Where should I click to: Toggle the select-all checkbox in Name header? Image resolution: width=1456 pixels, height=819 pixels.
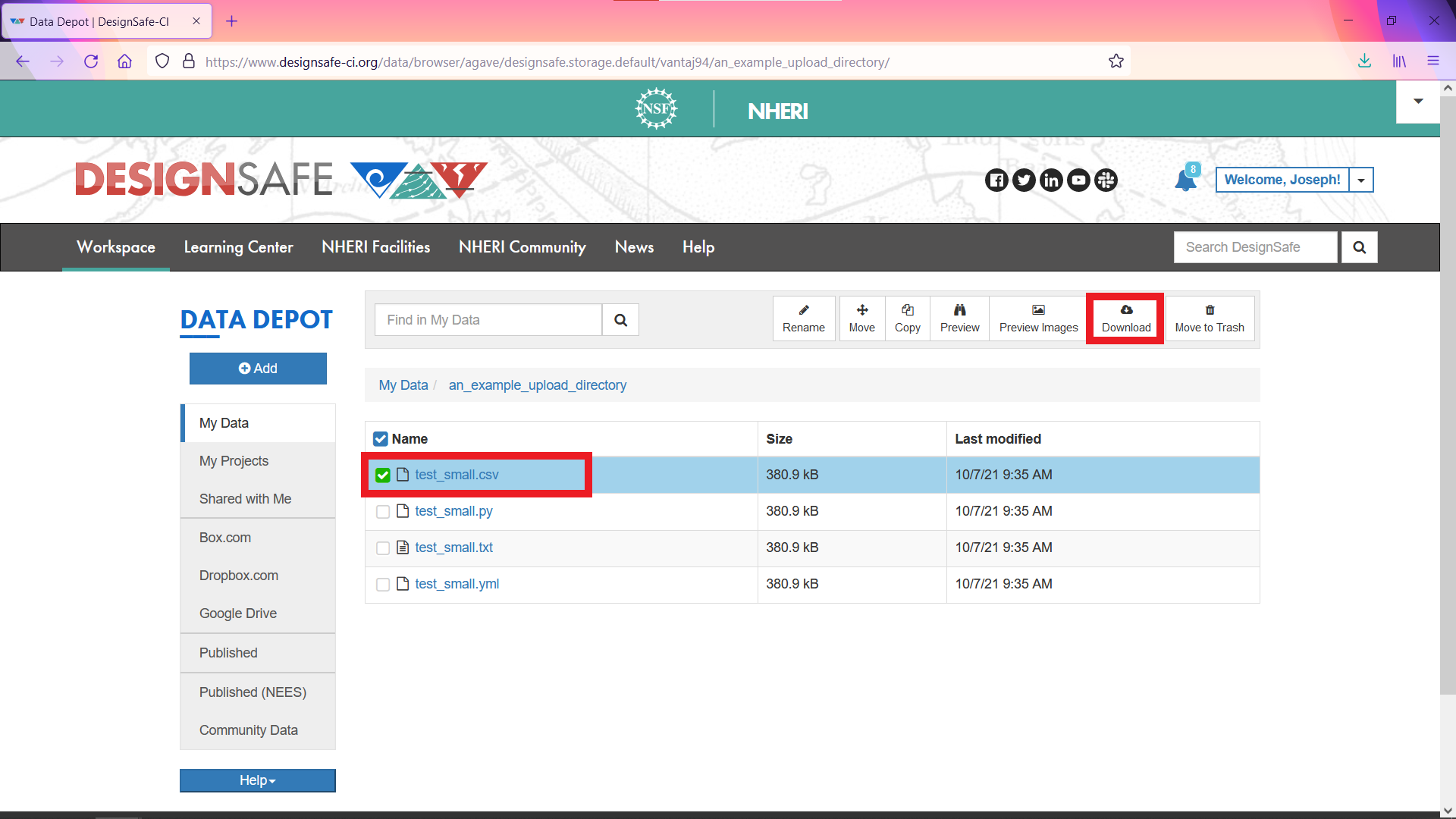click(x=380, y=438)
